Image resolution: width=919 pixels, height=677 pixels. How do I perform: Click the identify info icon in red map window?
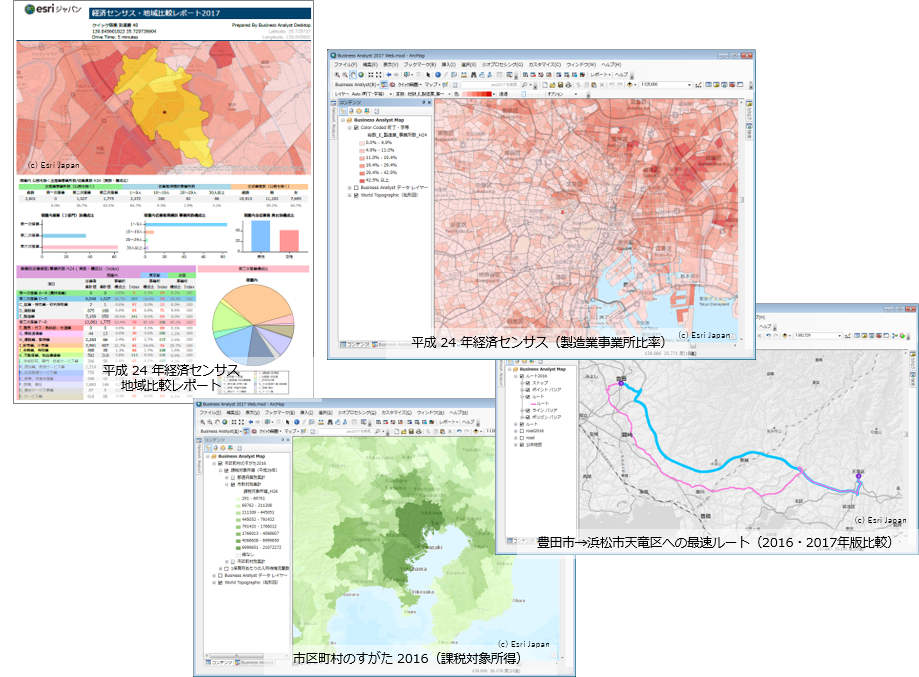[x=437, y=75]
